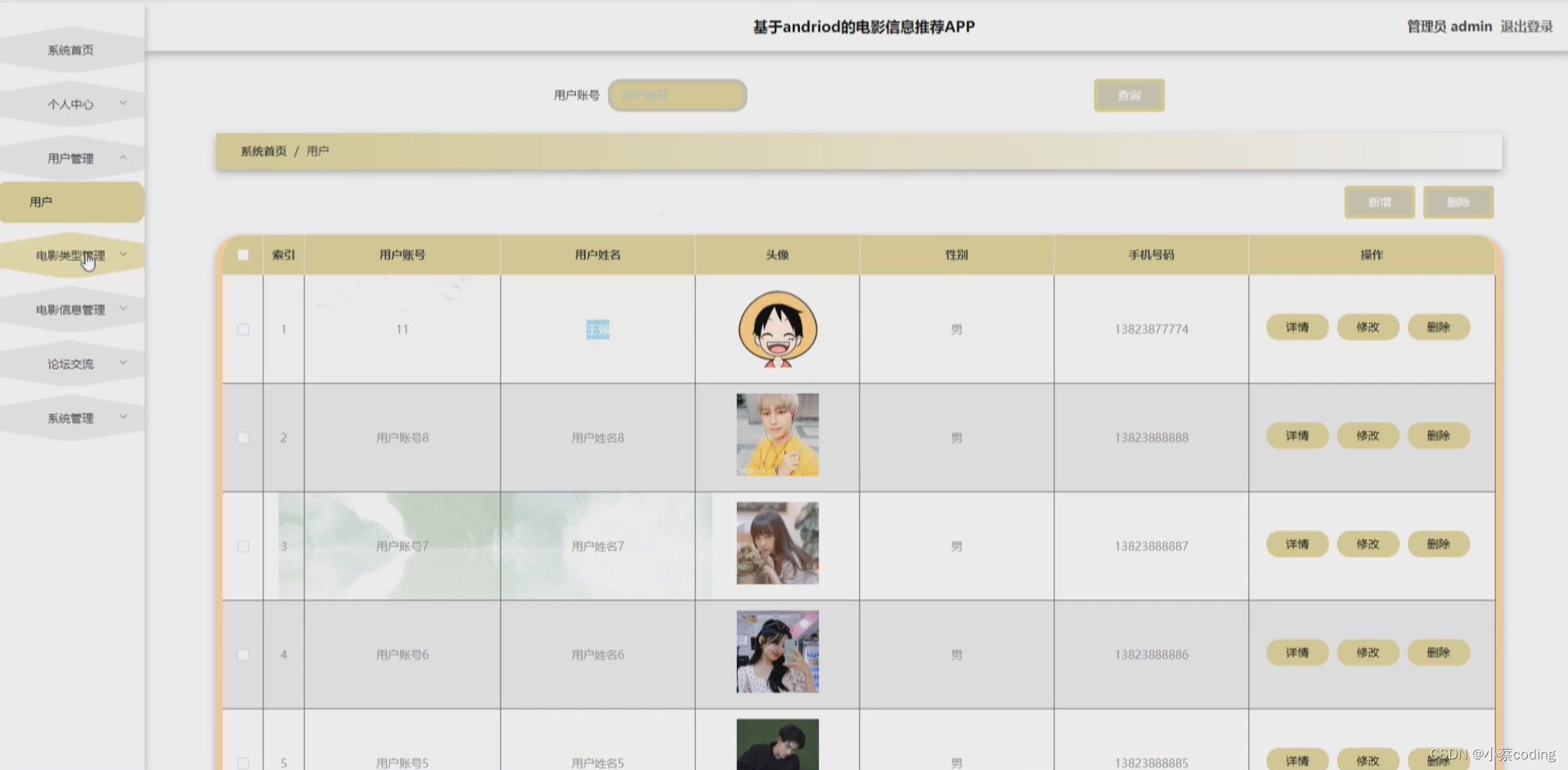Click 删除 for user 11
This screenshot has height=770, width=1568.
[1438, 327]
